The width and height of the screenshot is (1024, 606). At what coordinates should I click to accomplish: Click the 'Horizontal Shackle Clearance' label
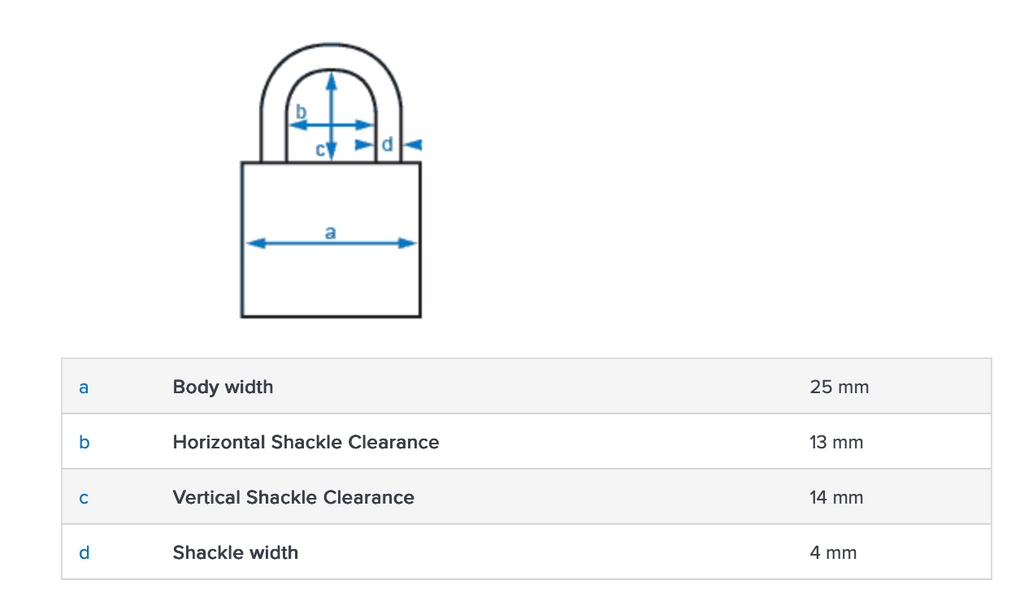click(x=306, y=442)
